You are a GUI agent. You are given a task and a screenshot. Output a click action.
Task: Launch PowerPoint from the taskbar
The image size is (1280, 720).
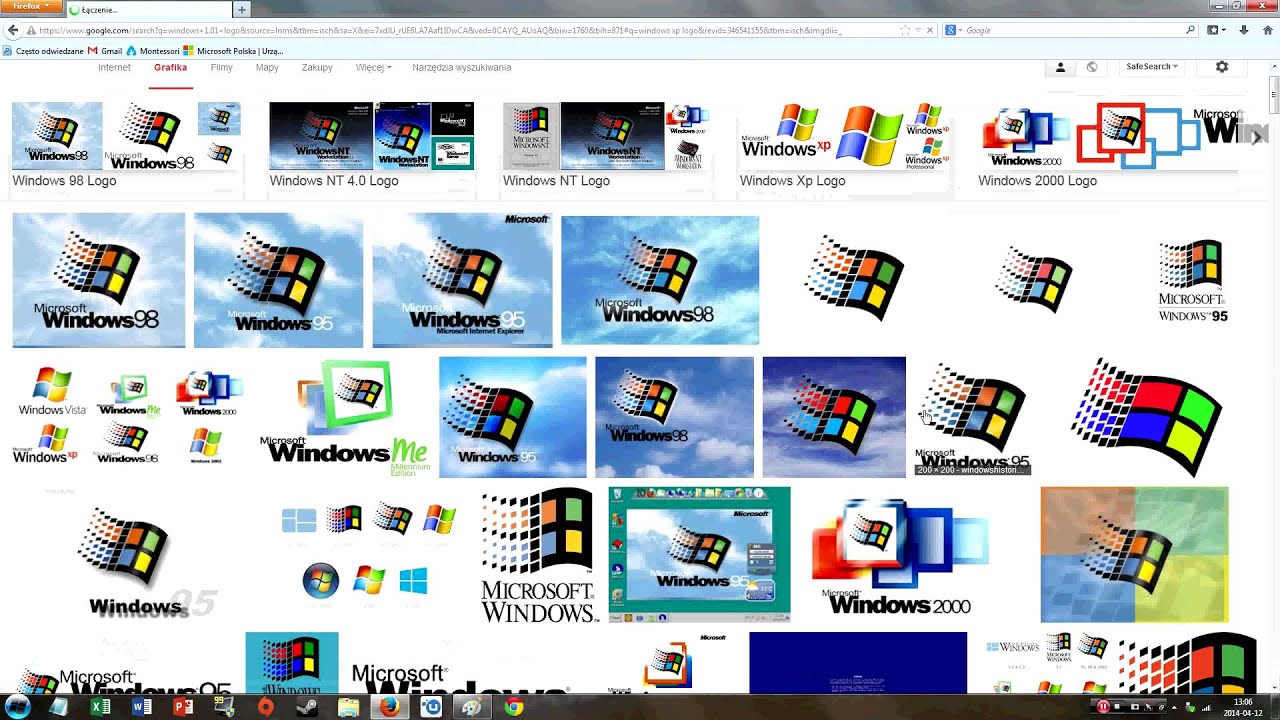click(x=183, y=707)
